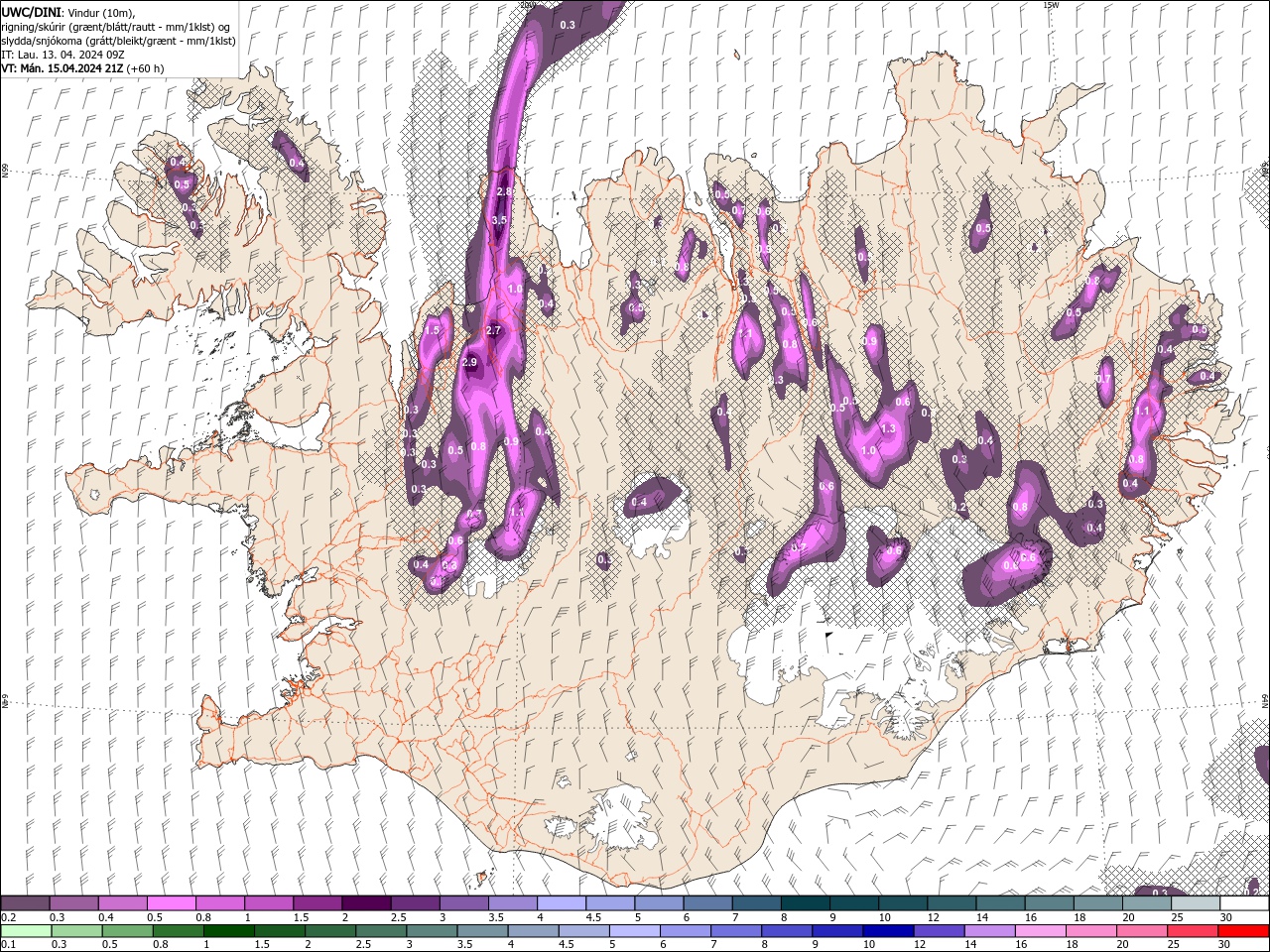Click the '2.9' precipitation value on the map

469,362
